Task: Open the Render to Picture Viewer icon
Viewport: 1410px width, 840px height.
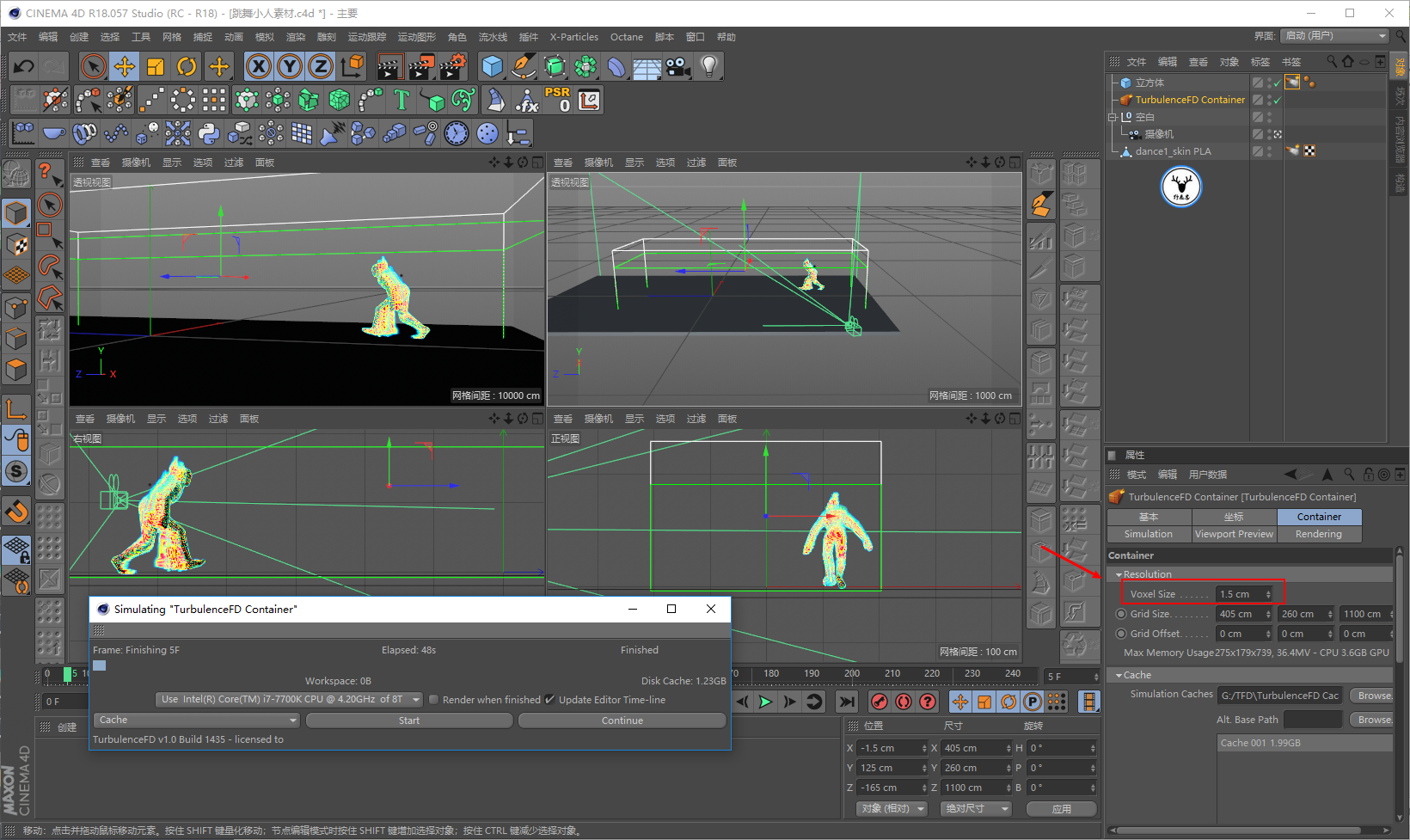Action: pyautogui.click(x=421, y=66)
